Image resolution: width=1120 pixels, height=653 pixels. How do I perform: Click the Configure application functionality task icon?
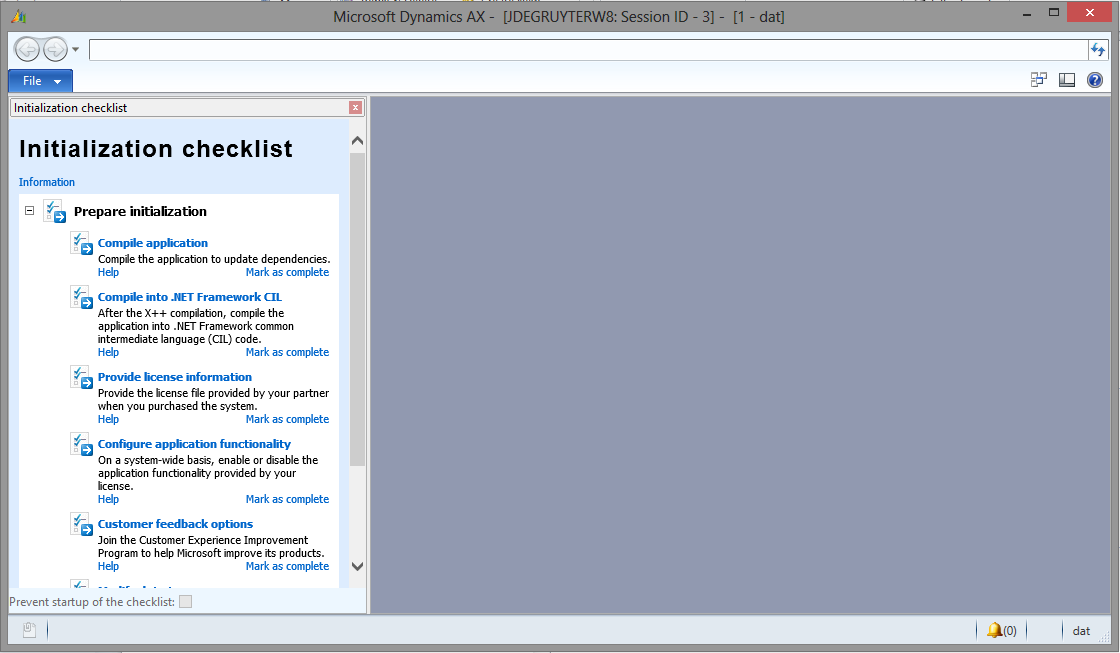[x=81, y=444]
